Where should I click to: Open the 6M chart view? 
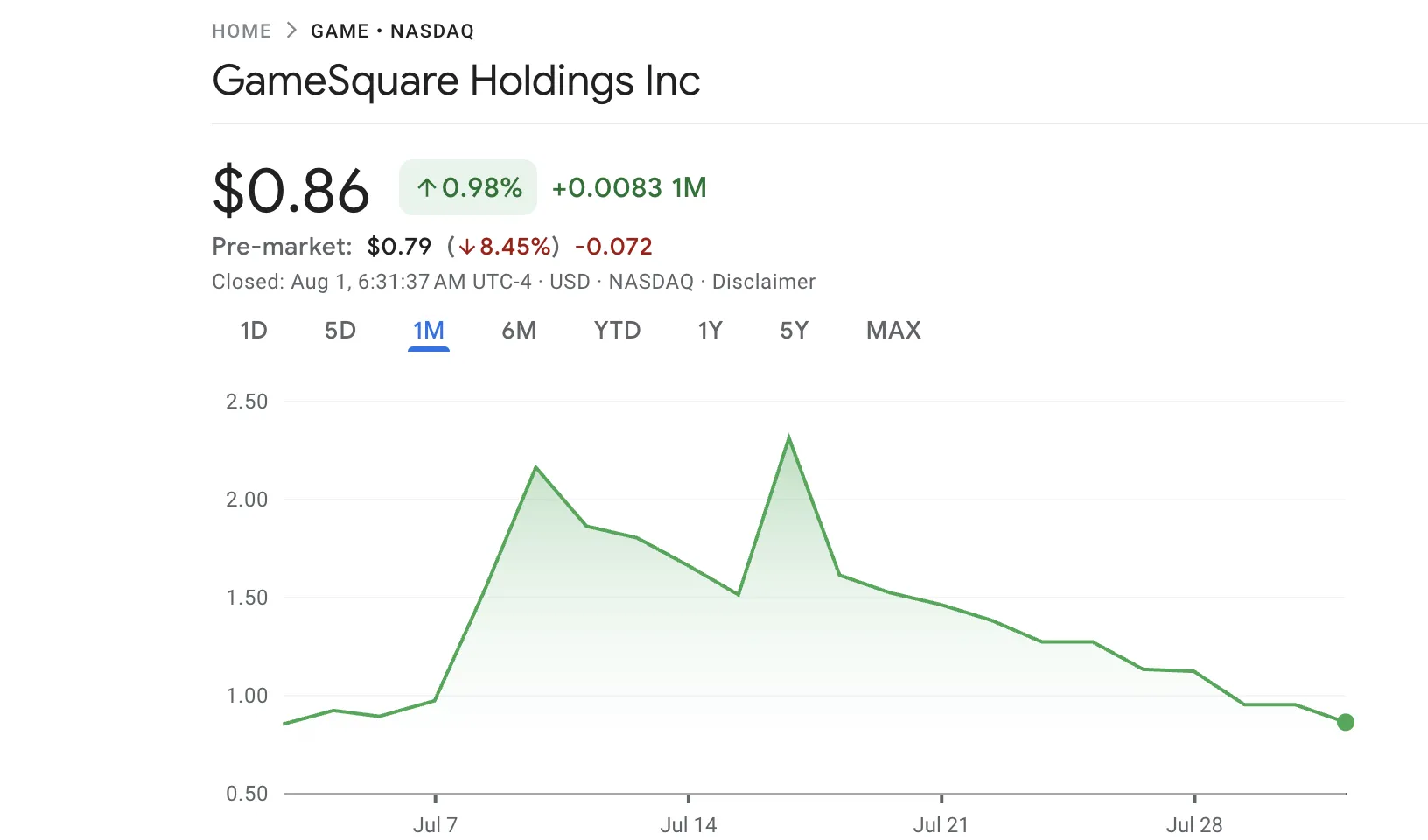click(x=519, y=331)
